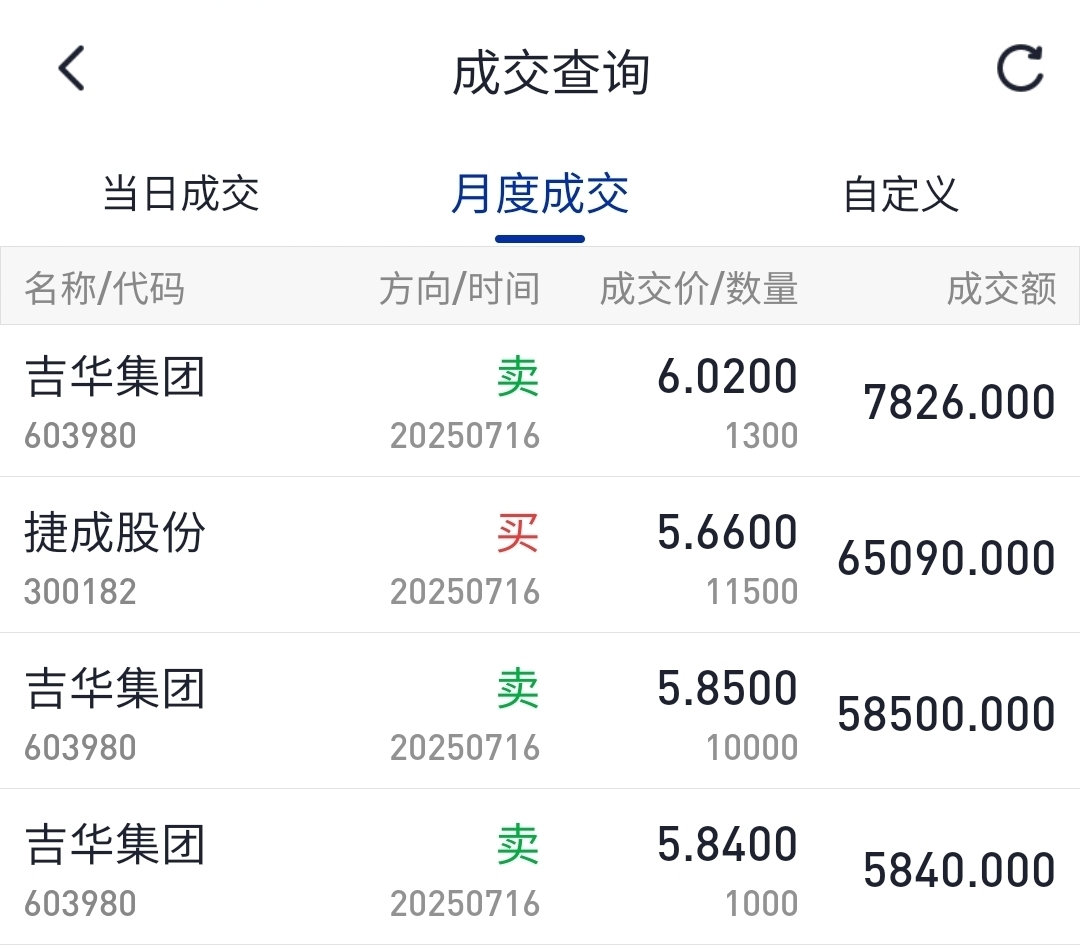Click the 成交额 column header
The width and height of the screenshot is (1080, 950).
pos(1002,289)
